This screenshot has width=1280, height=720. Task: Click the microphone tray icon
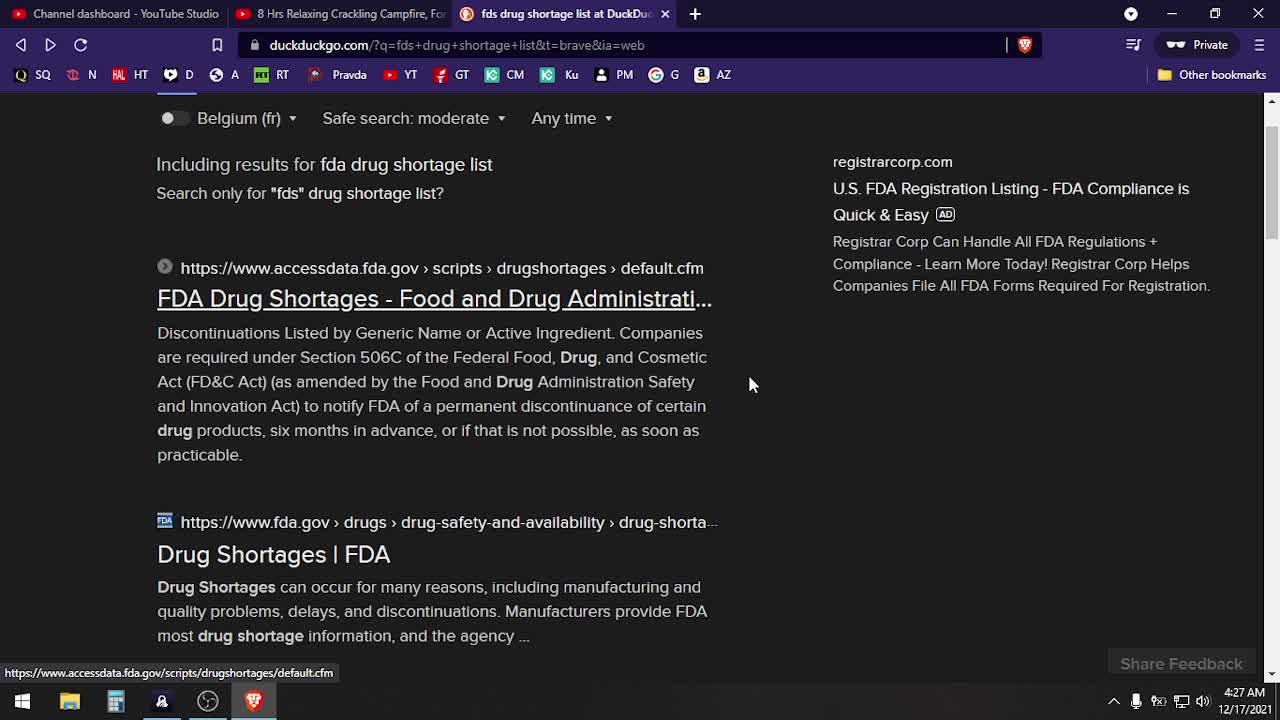[x=1136, y=701]
